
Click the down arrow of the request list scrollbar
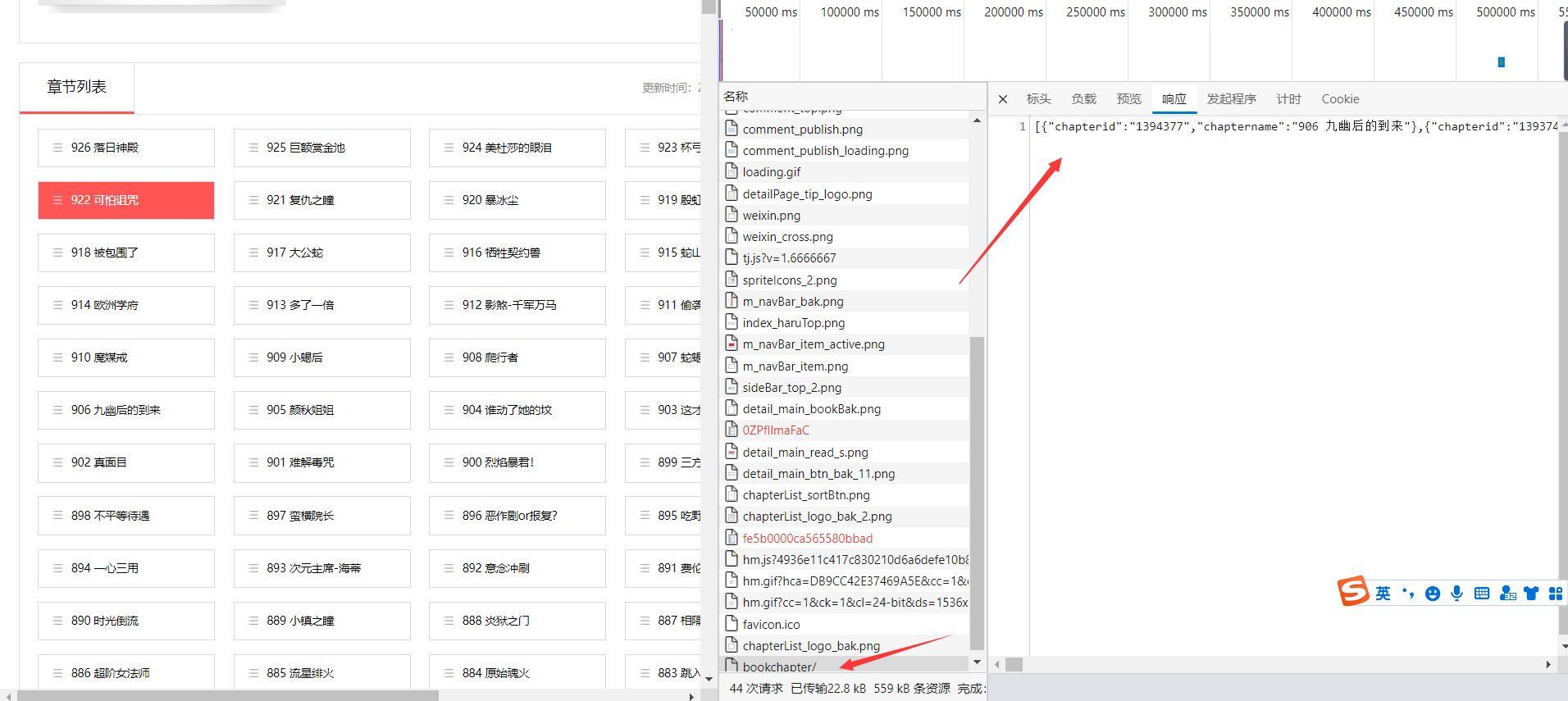pos(977,662)
